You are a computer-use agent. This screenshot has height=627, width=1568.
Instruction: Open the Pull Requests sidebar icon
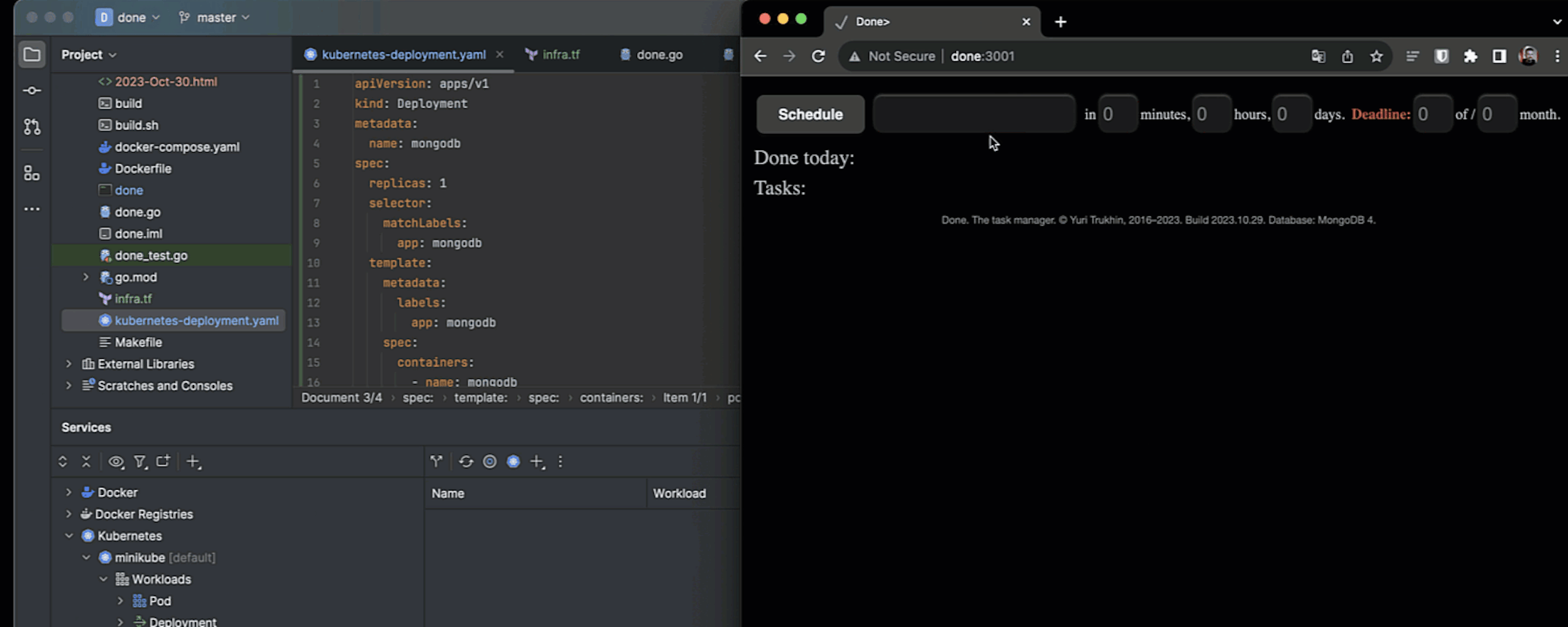coord(32,127)
